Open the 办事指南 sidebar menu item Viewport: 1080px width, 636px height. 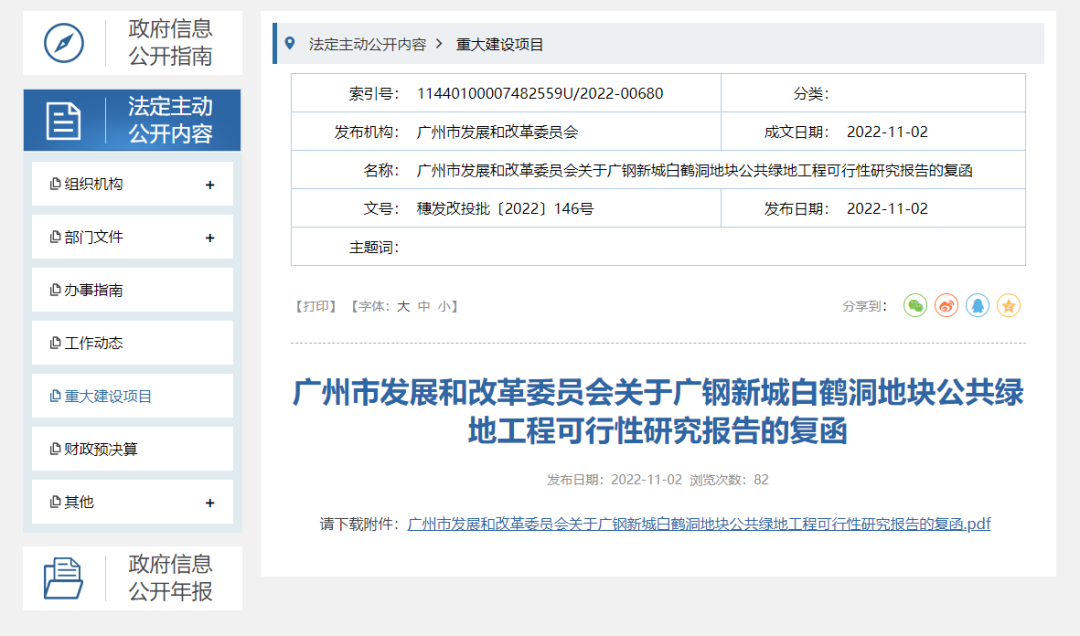(93, 289)
